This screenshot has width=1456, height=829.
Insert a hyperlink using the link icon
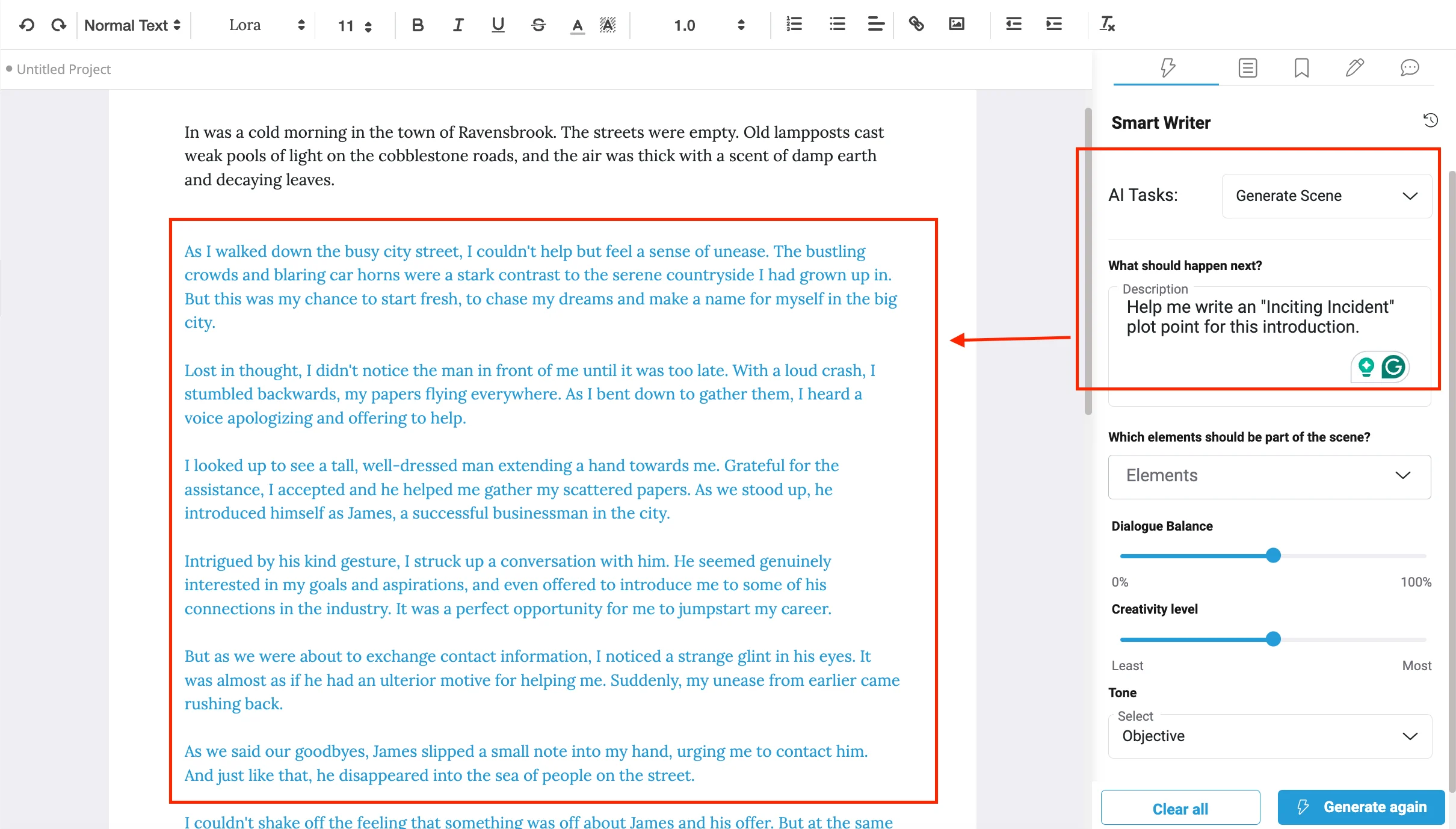[x=916, y=25]
